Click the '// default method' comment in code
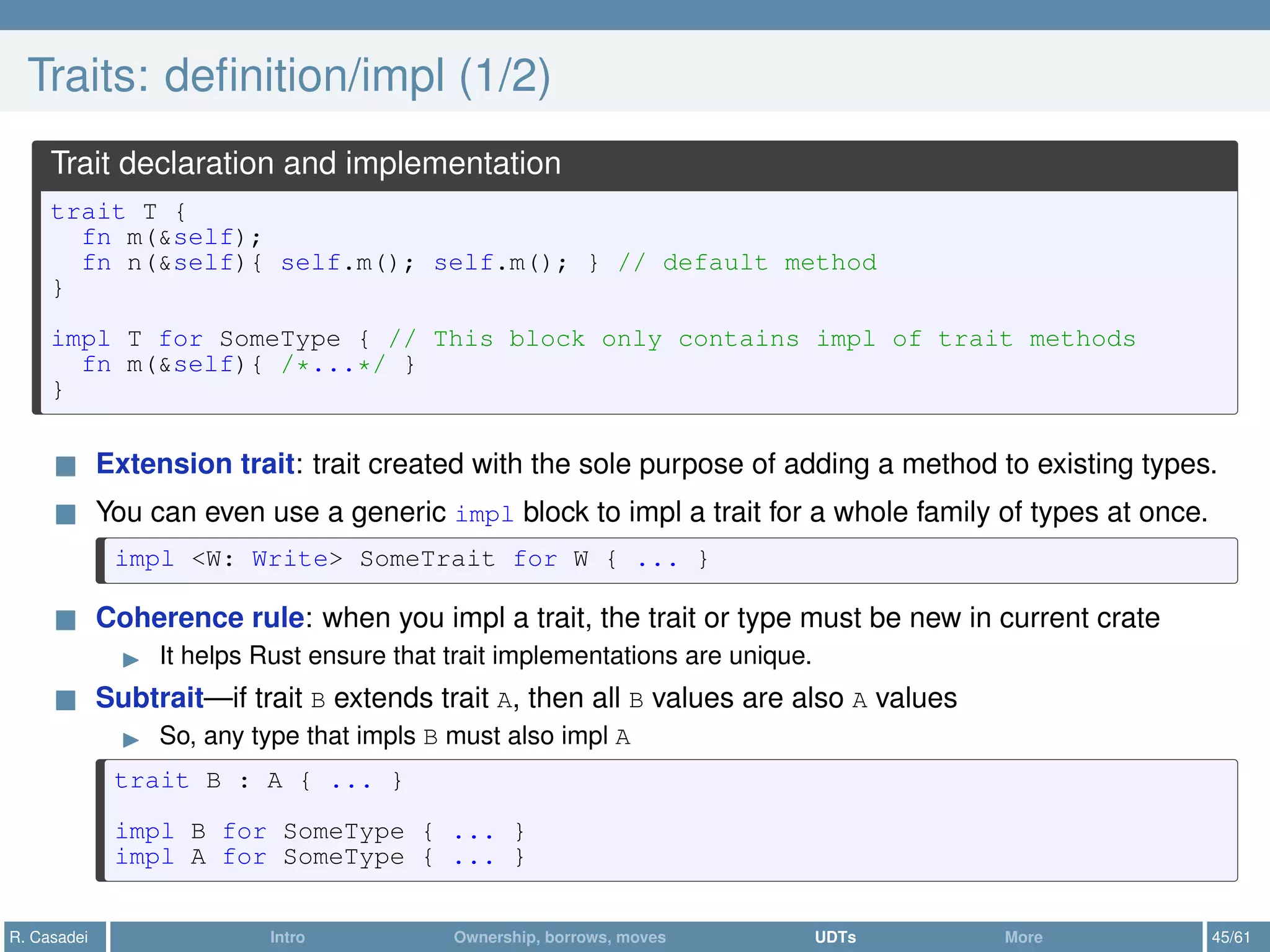Image resolution: width=1270 pixels, height=952 pixels. pos(747,263)
